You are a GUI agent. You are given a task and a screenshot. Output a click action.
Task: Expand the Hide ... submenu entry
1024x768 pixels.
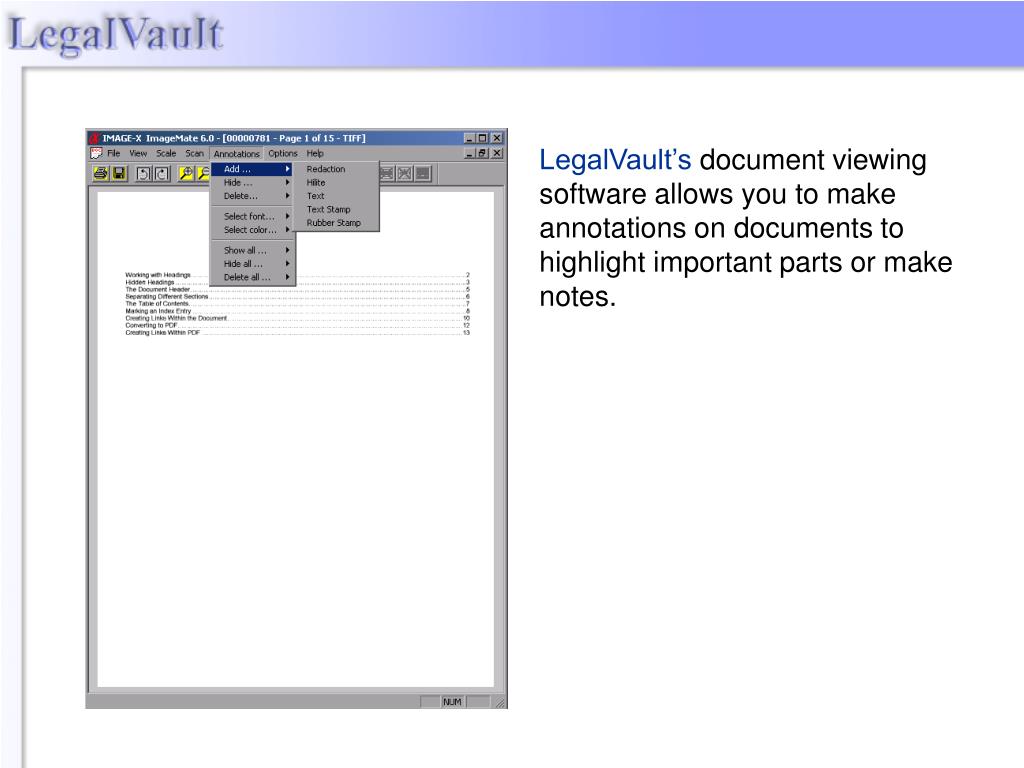coord(253,183)
